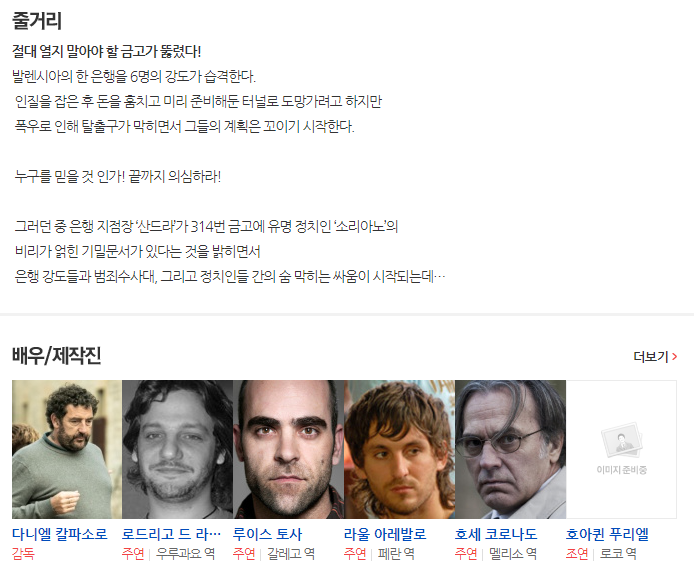Open the 다니엘 칼파소로 name link

(60, 534)
